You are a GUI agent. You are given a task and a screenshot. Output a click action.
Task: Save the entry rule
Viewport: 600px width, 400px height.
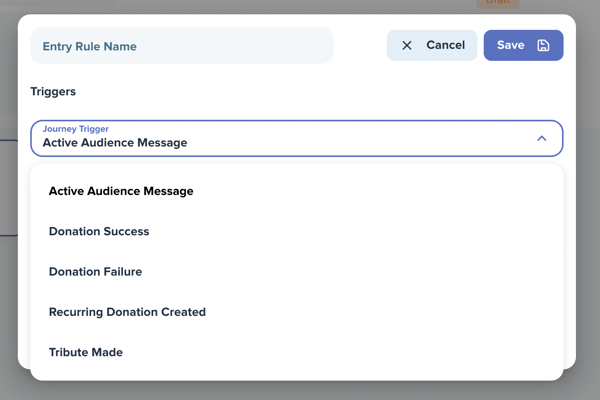click(523, 46)
